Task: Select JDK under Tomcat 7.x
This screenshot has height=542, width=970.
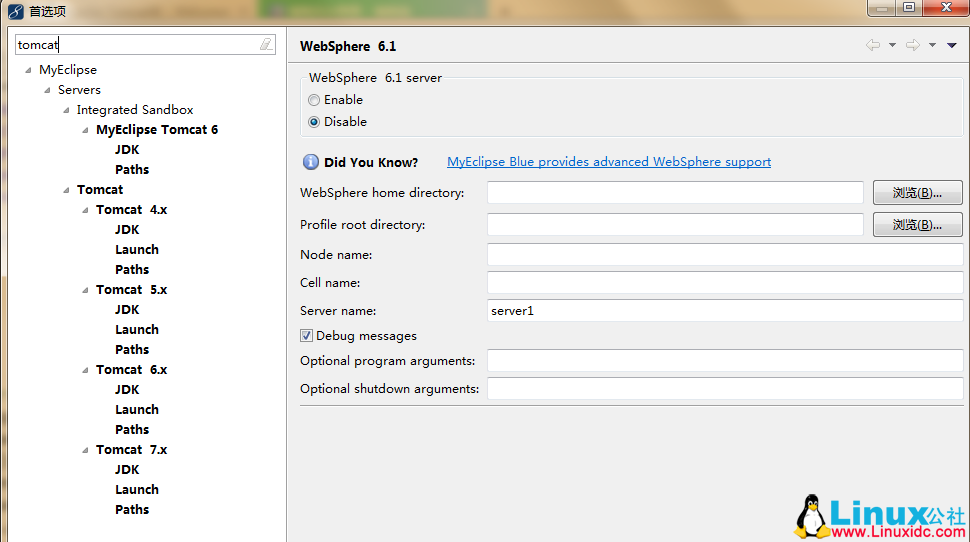Action: (127, 470)
